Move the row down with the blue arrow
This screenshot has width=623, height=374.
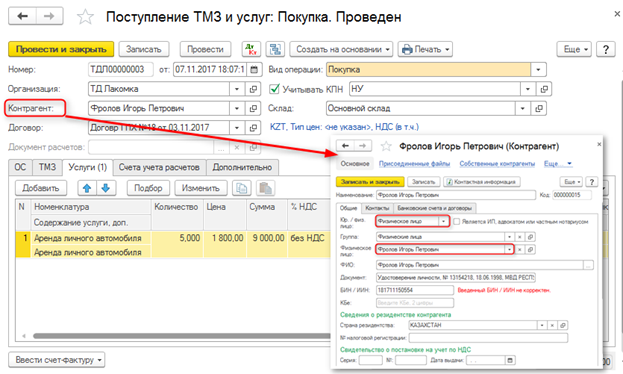(x=106, y=188)
